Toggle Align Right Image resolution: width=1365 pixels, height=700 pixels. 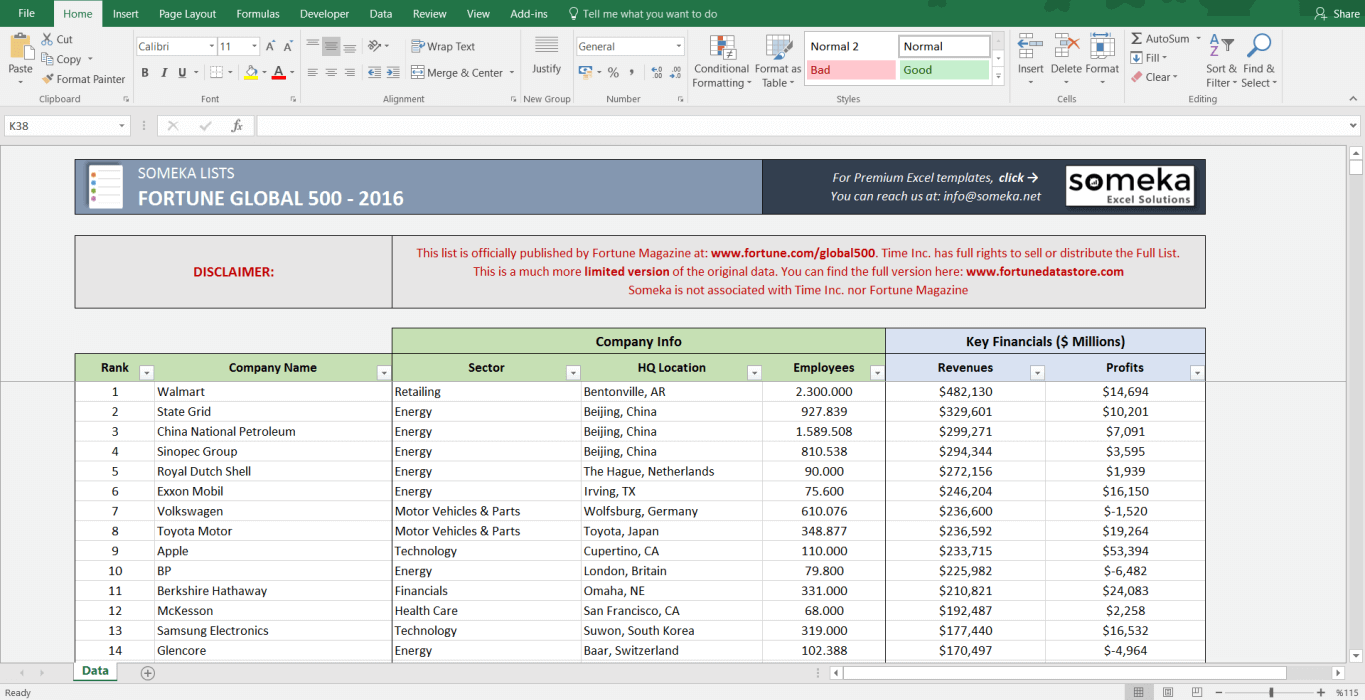[349, 73]
